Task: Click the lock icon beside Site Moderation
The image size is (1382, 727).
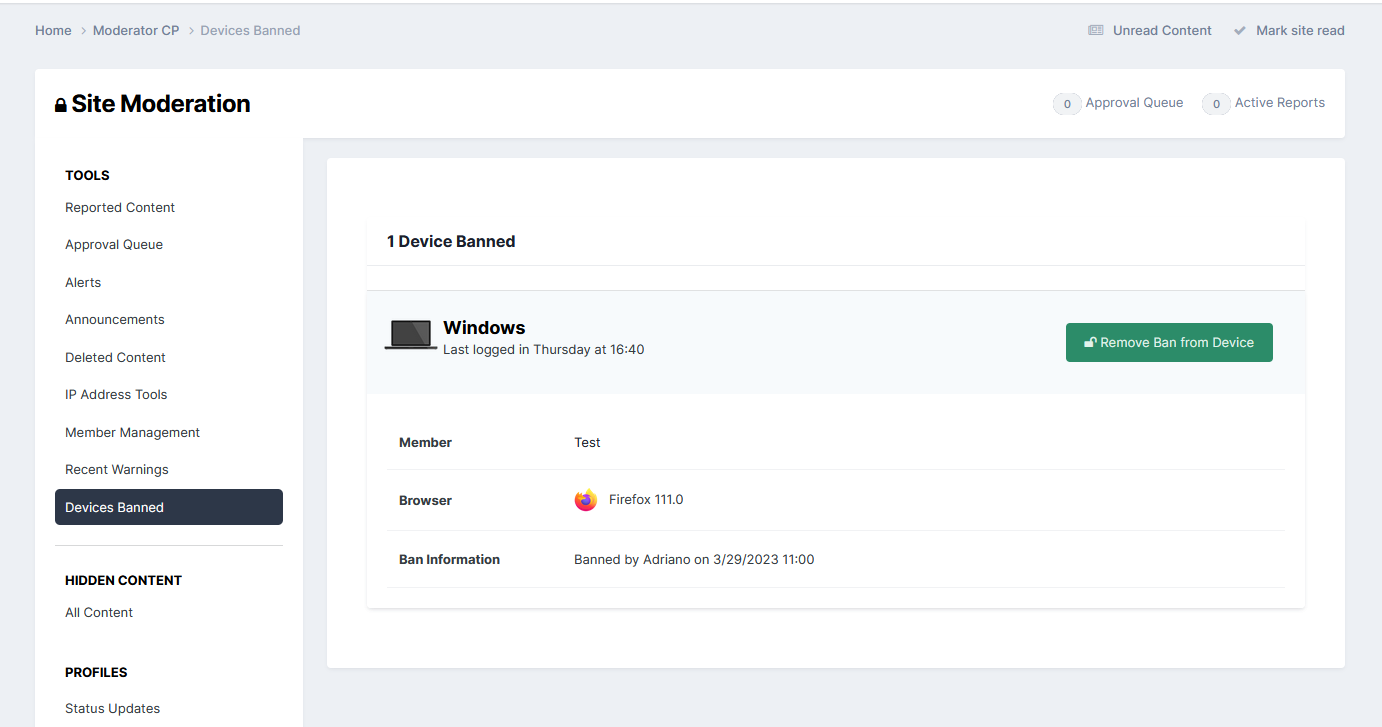Action: click(x=60, y=103)
